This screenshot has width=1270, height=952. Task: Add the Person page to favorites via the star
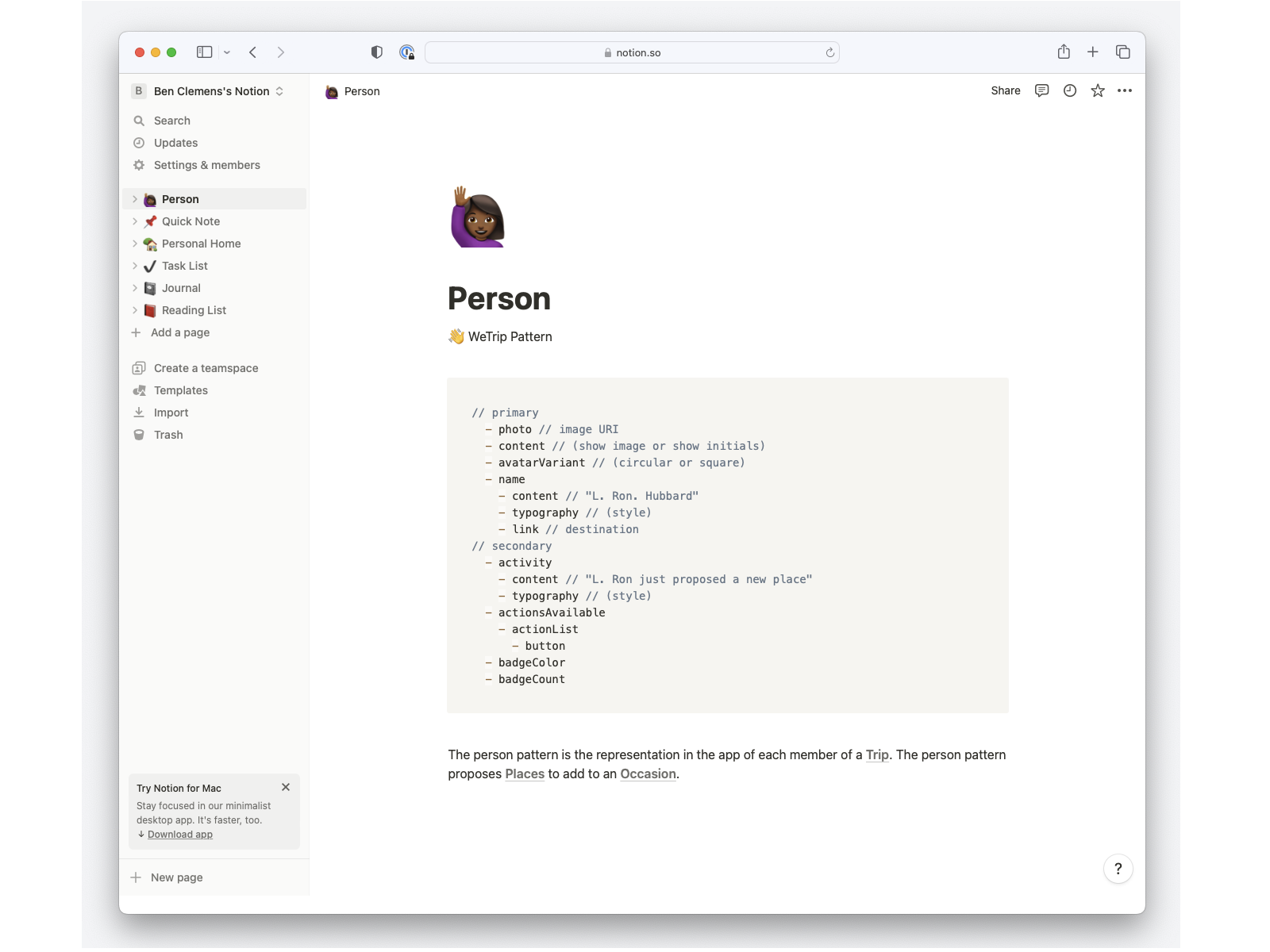pyautogui.click(x=1097, y=90)
